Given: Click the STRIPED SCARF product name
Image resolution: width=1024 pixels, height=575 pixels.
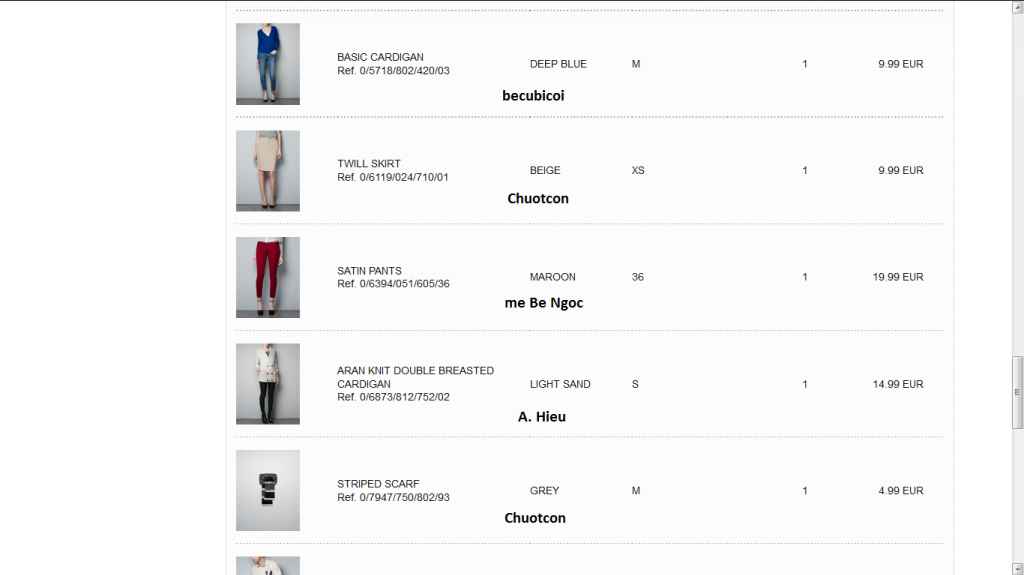Looking at the screenshot, I should click(378, 484).
